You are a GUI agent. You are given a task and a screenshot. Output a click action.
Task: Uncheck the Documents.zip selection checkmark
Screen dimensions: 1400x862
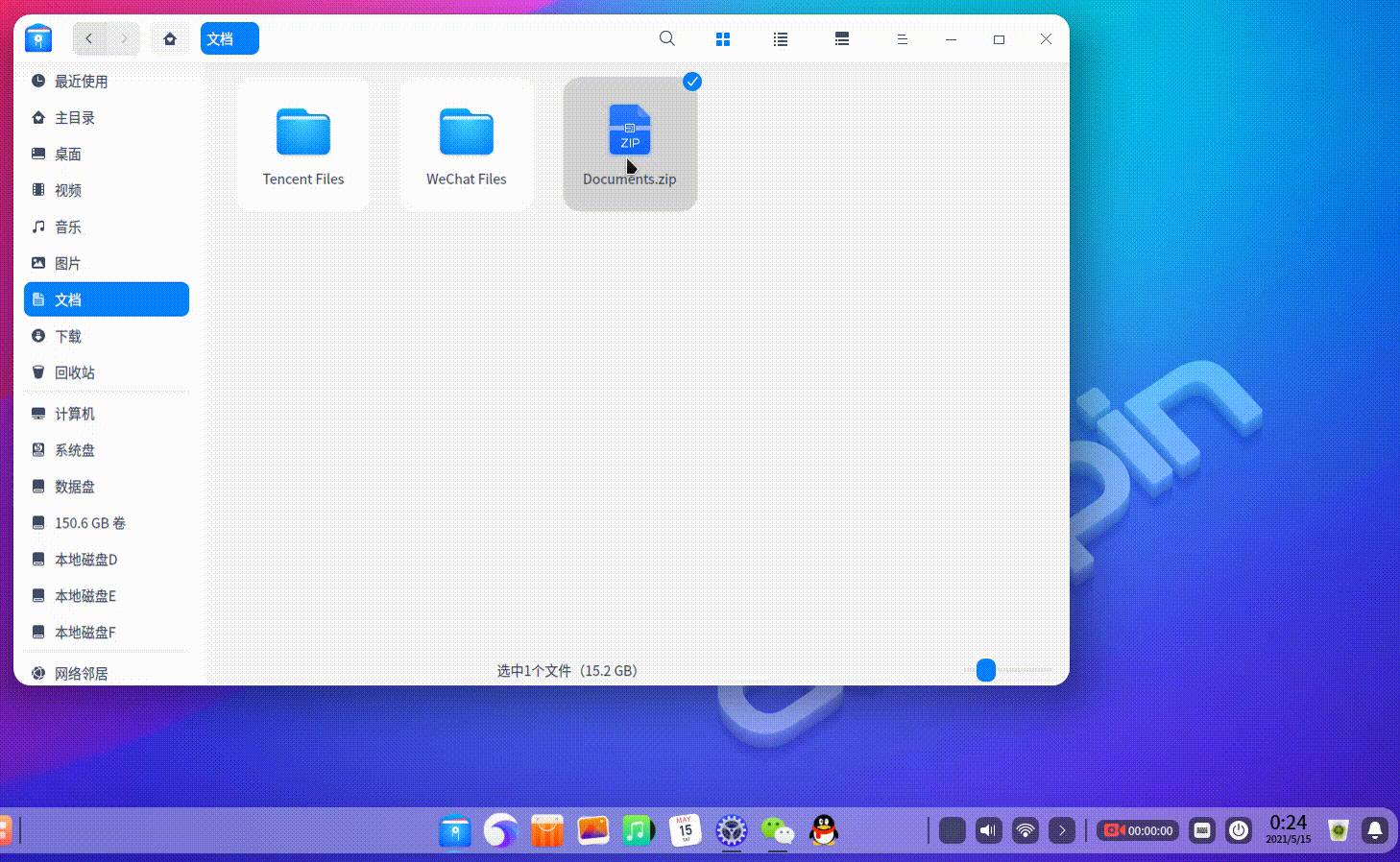click(691, 83)
